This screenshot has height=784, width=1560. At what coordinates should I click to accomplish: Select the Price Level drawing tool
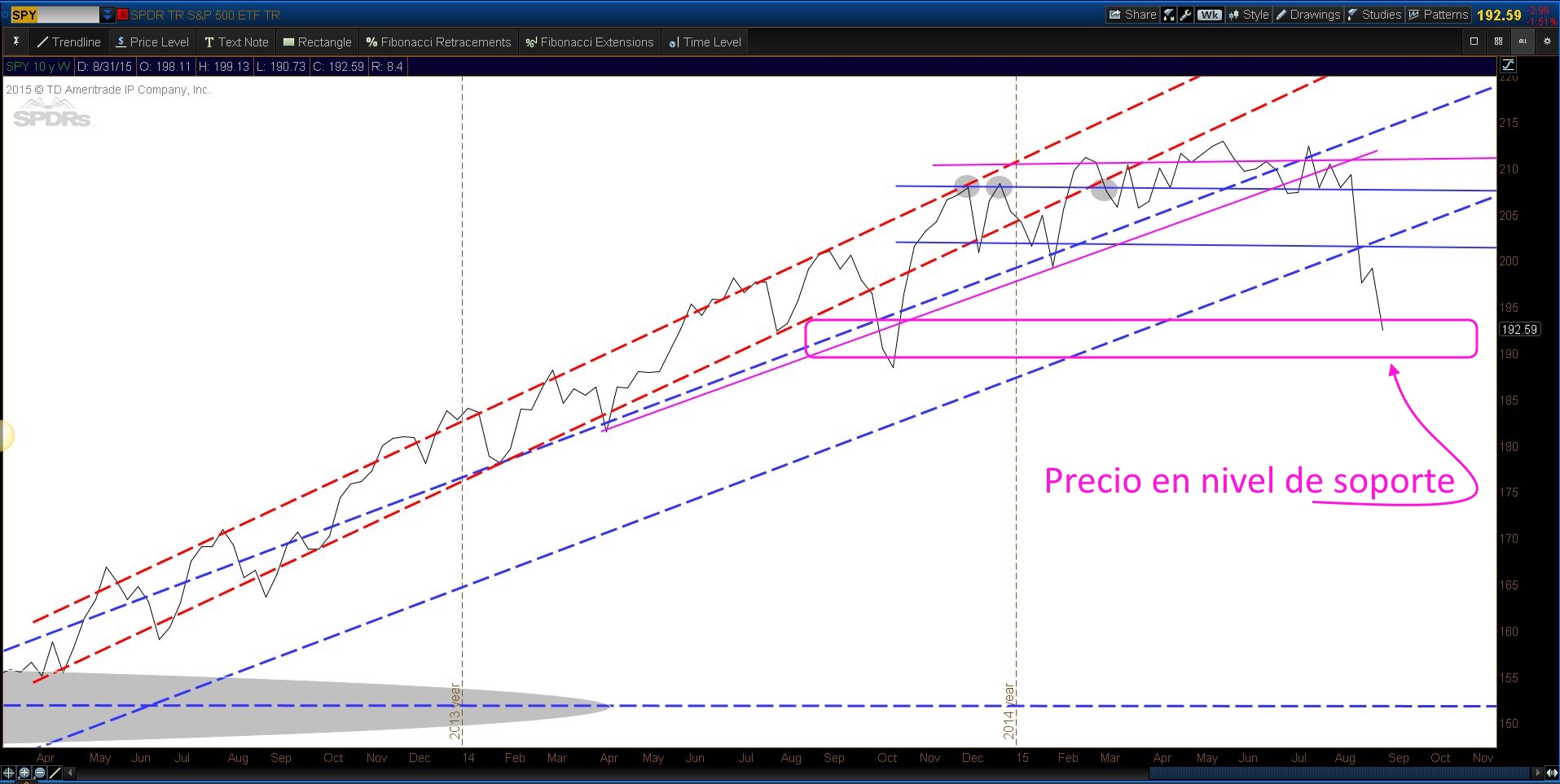click(152, 42)
